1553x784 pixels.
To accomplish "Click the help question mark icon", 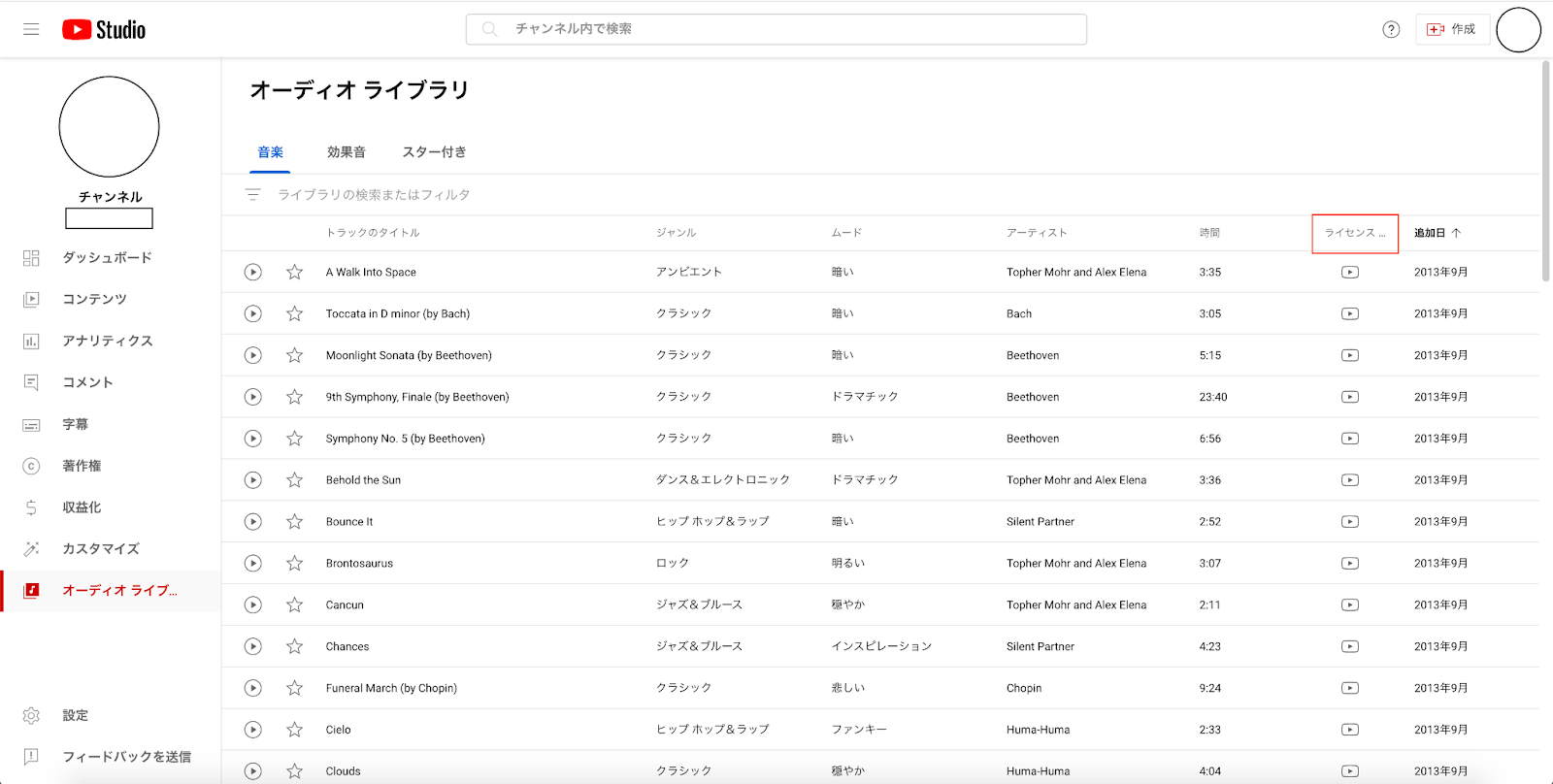I will (1391, 29).
